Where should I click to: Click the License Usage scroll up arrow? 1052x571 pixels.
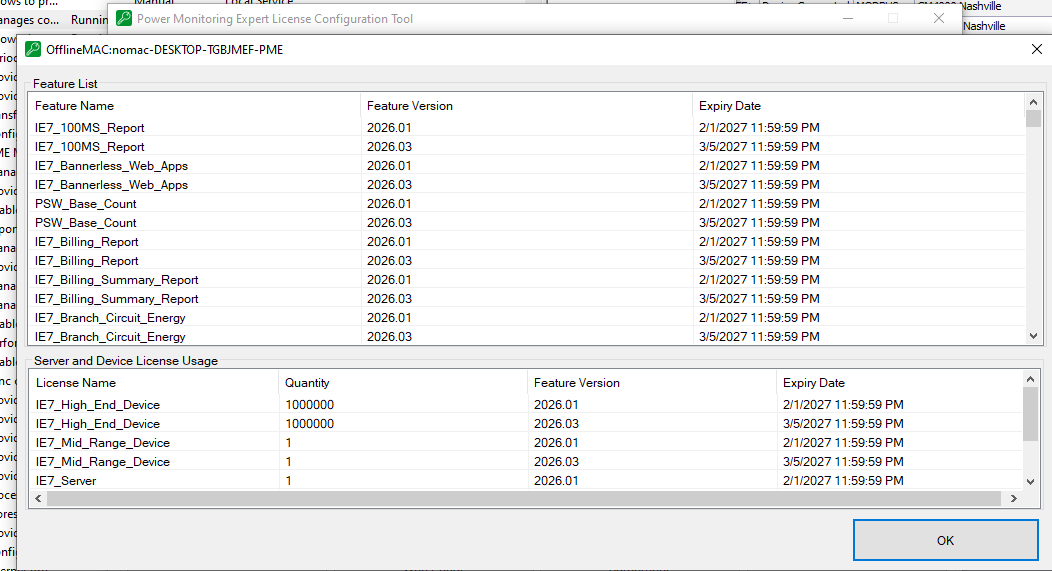[1031, 379]
